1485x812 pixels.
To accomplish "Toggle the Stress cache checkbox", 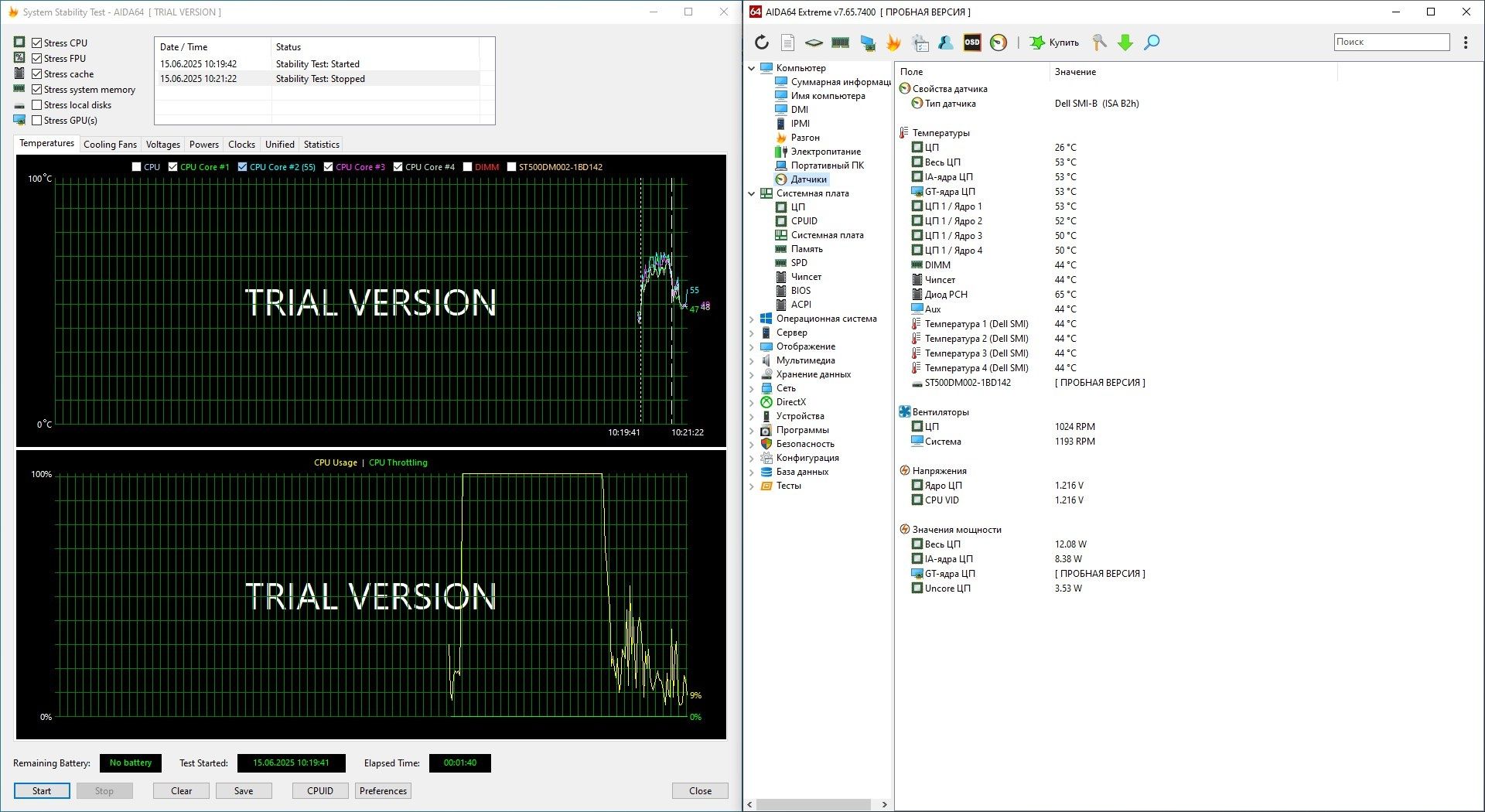I will [x=36, y=73].
